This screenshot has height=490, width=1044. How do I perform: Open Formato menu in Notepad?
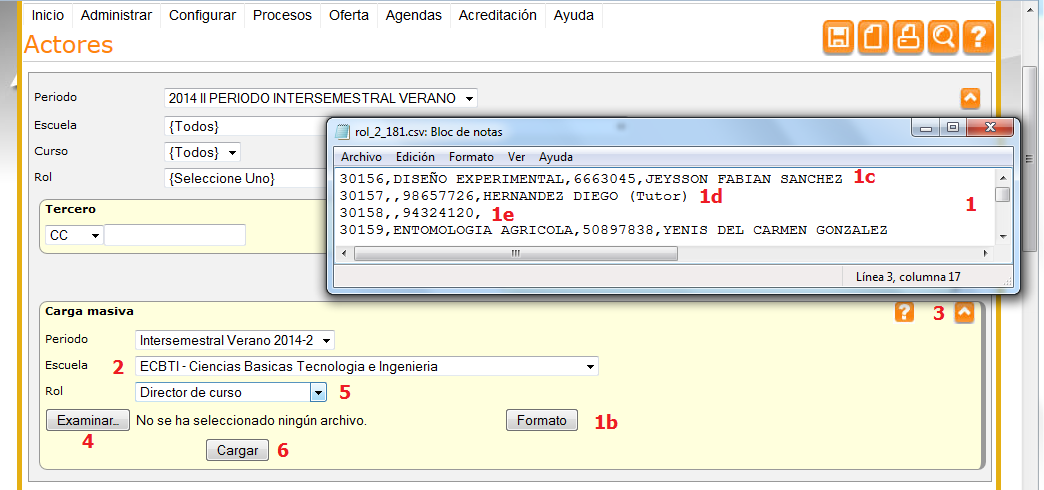tap(471, 157)
